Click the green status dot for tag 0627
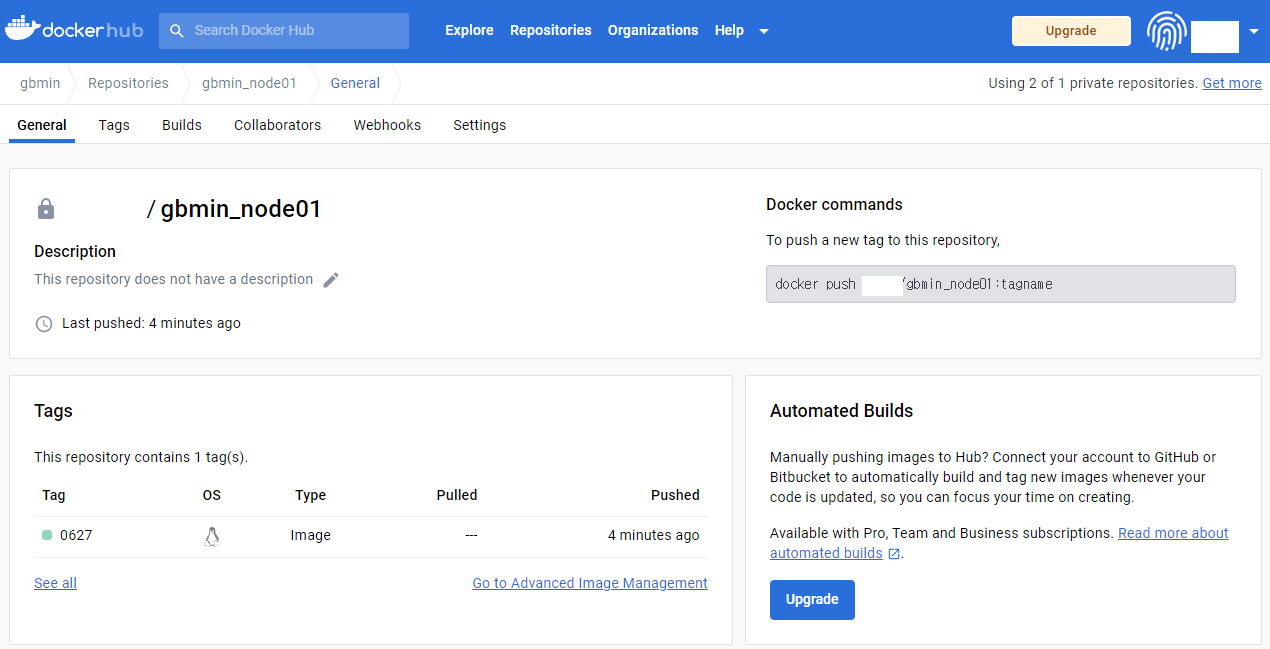1270x649 pixels. coord(47,535)
